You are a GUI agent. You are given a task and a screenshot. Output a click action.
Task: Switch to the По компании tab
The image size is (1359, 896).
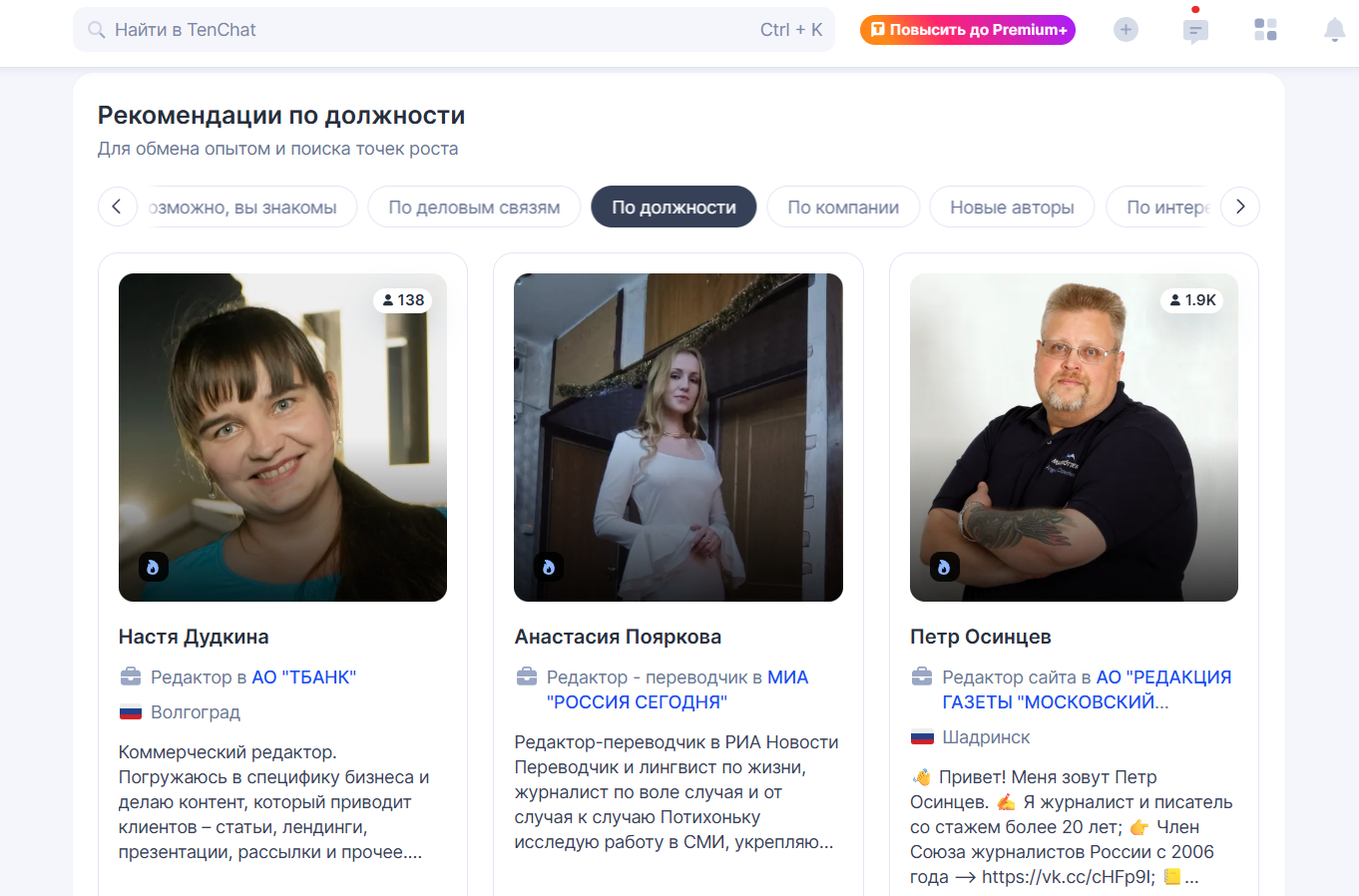pyautogui.click(x=843, y=208)
